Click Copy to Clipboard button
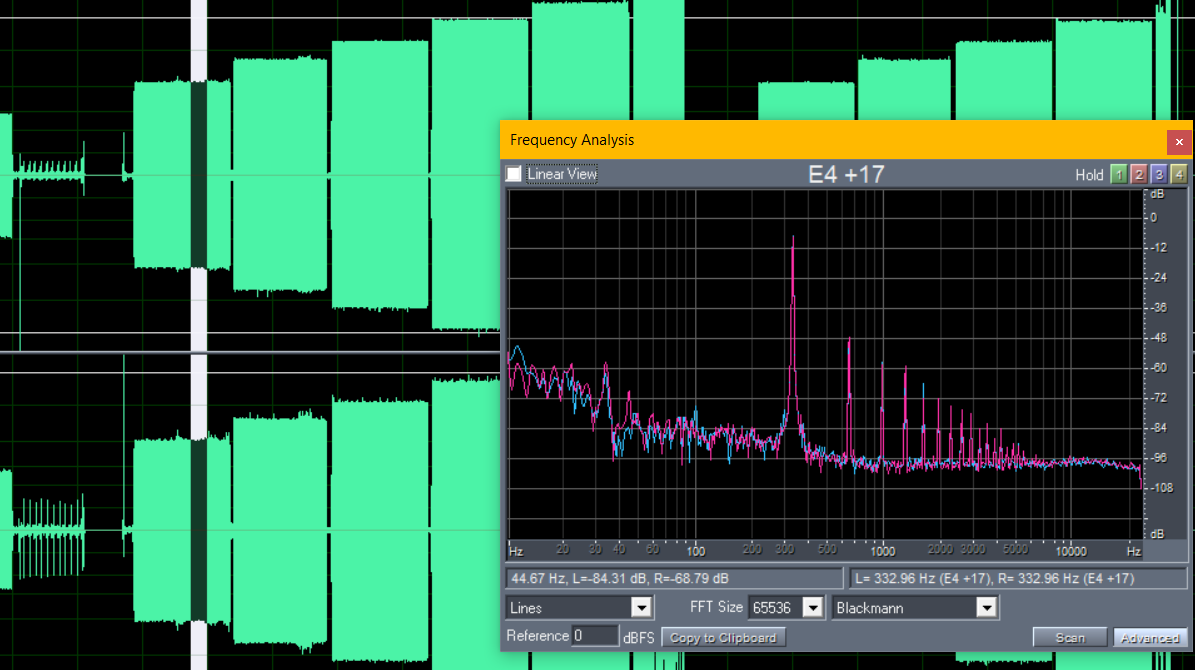The image size is (1195, 670). click(723, 637)
